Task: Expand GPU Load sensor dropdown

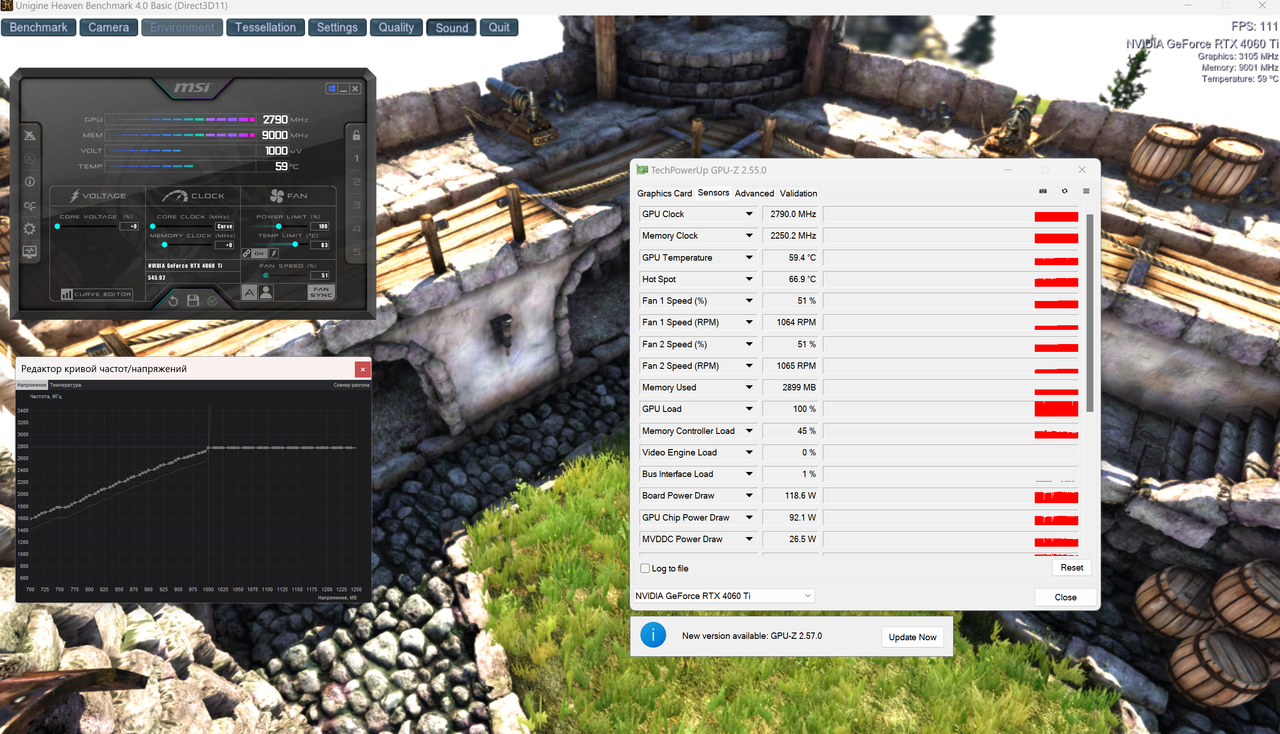Action: click(x=748, y=409)
